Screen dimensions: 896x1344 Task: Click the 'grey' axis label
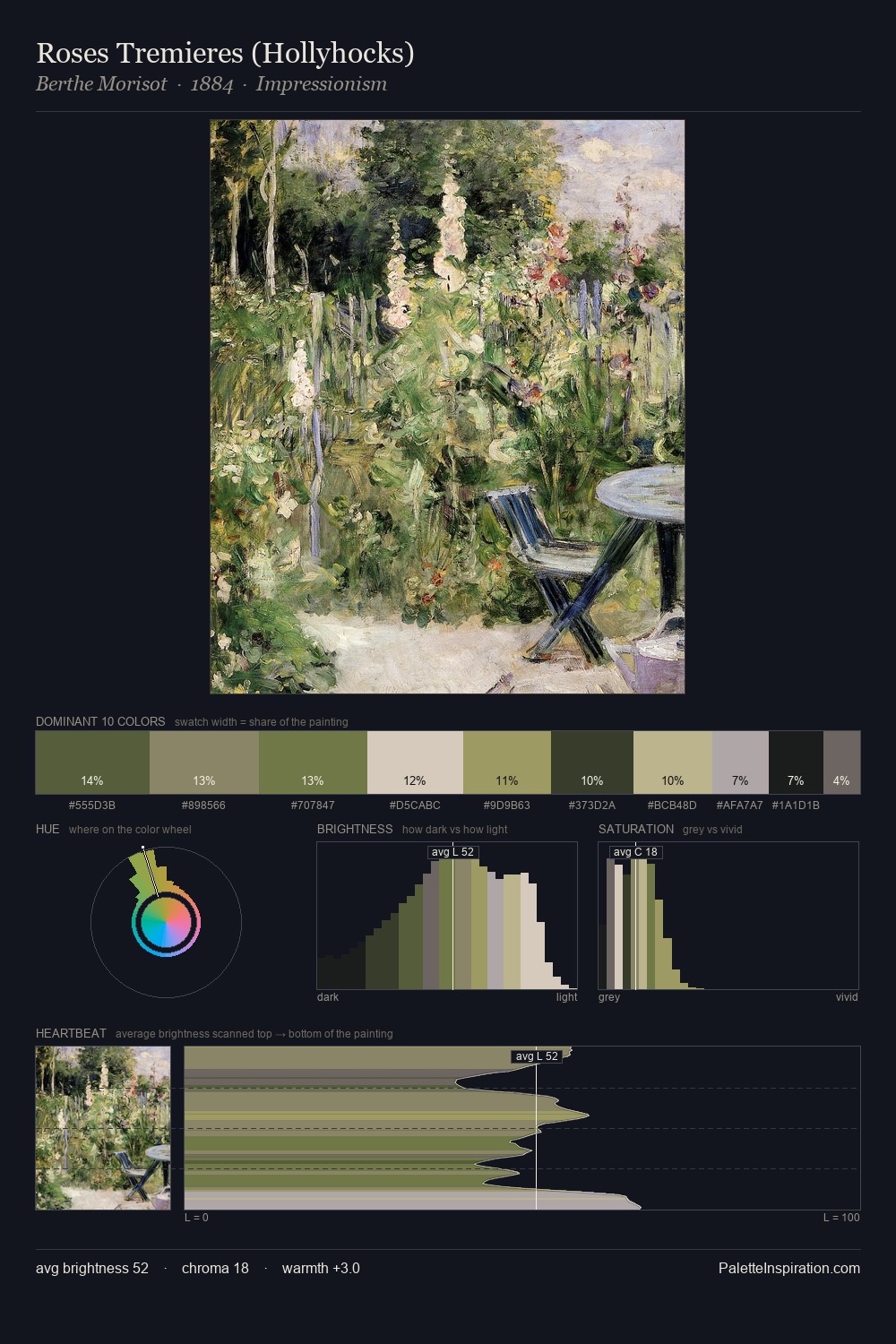609,997
